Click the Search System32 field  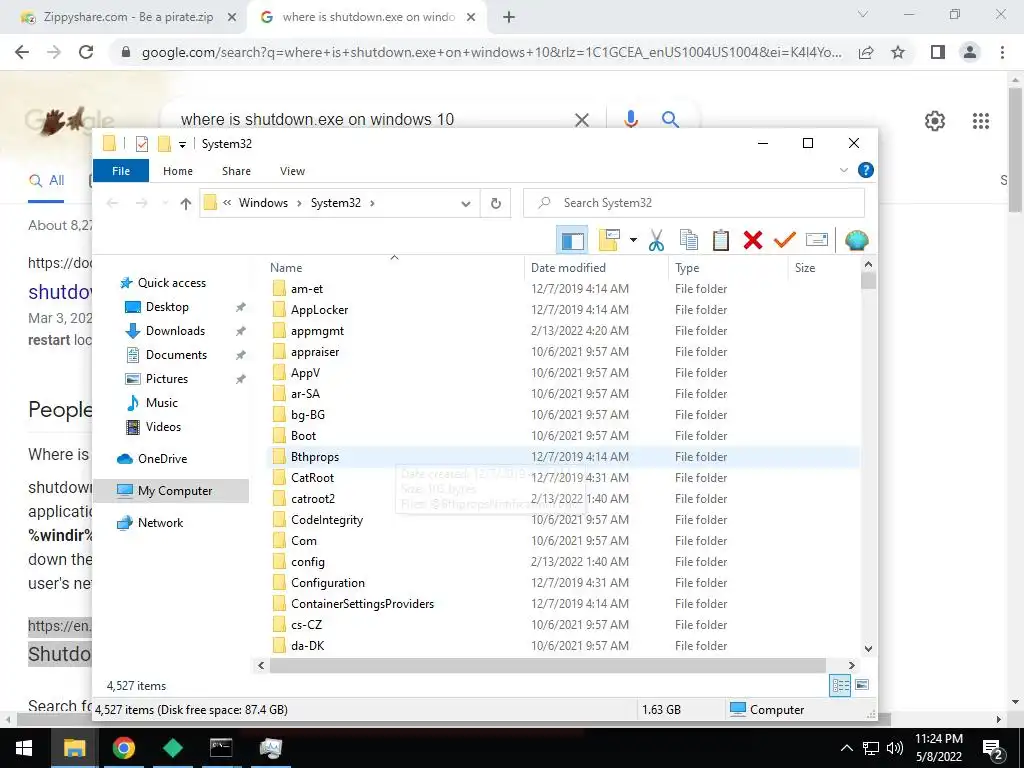pos(694,203)
